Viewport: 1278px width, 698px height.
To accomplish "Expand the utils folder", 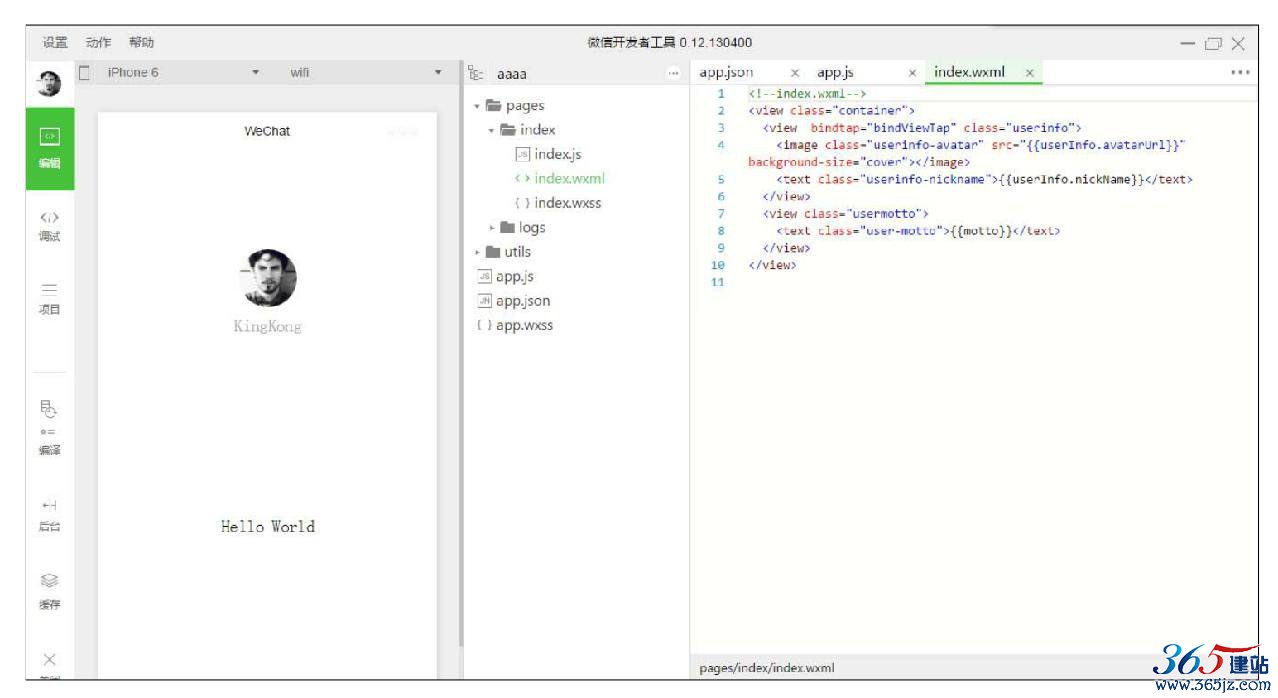I will (478, 252).
